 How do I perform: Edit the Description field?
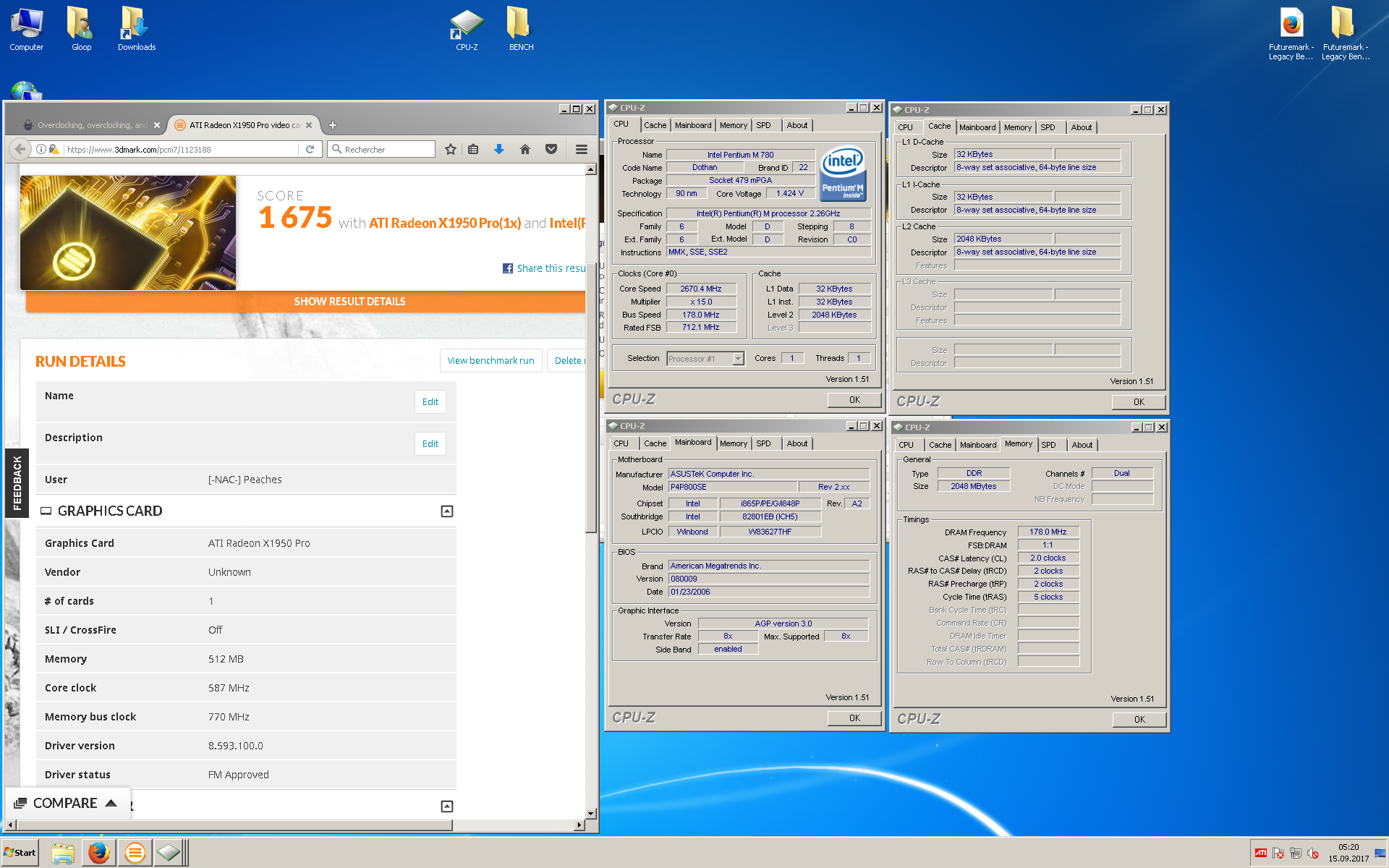point(430,444)
